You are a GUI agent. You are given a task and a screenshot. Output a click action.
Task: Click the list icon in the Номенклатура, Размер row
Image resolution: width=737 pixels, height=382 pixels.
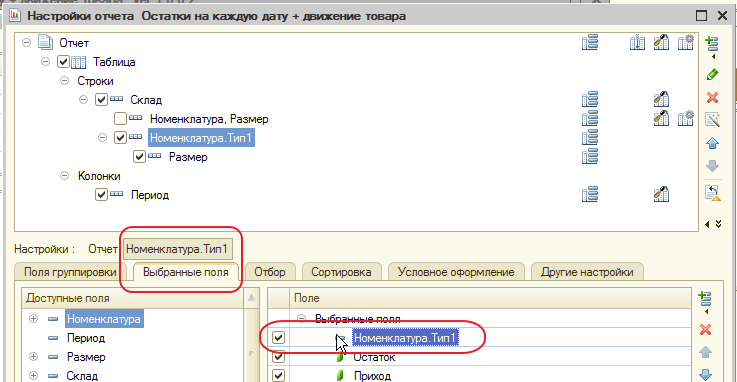[x=590, y=118]
